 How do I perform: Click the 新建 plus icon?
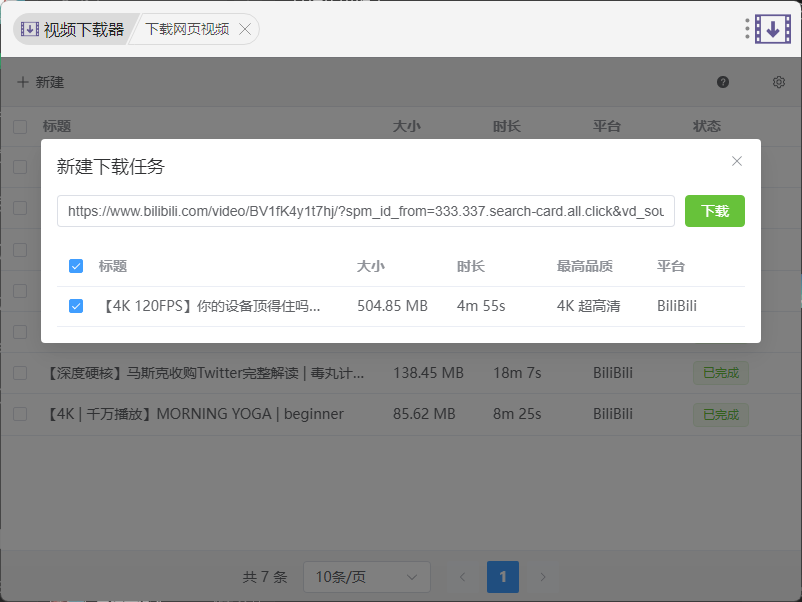23,82
